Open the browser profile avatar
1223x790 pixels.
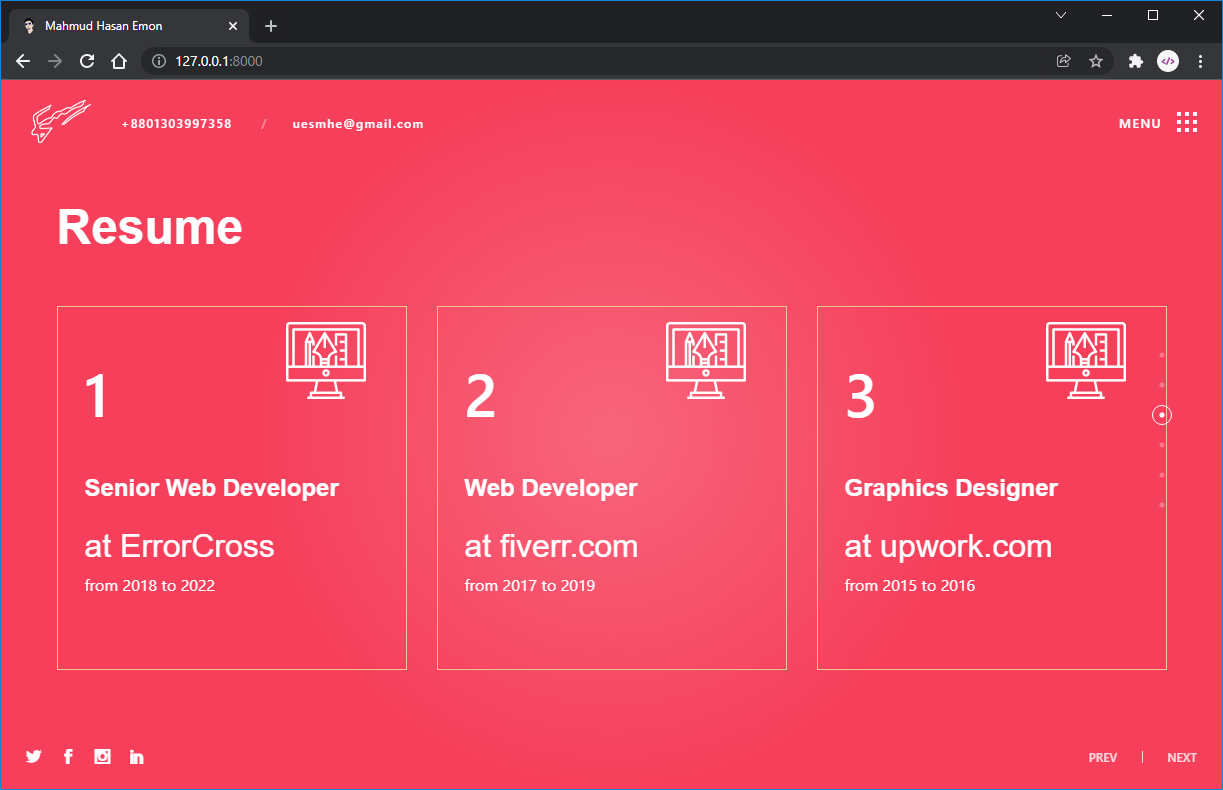click(x=1168, y=61)
